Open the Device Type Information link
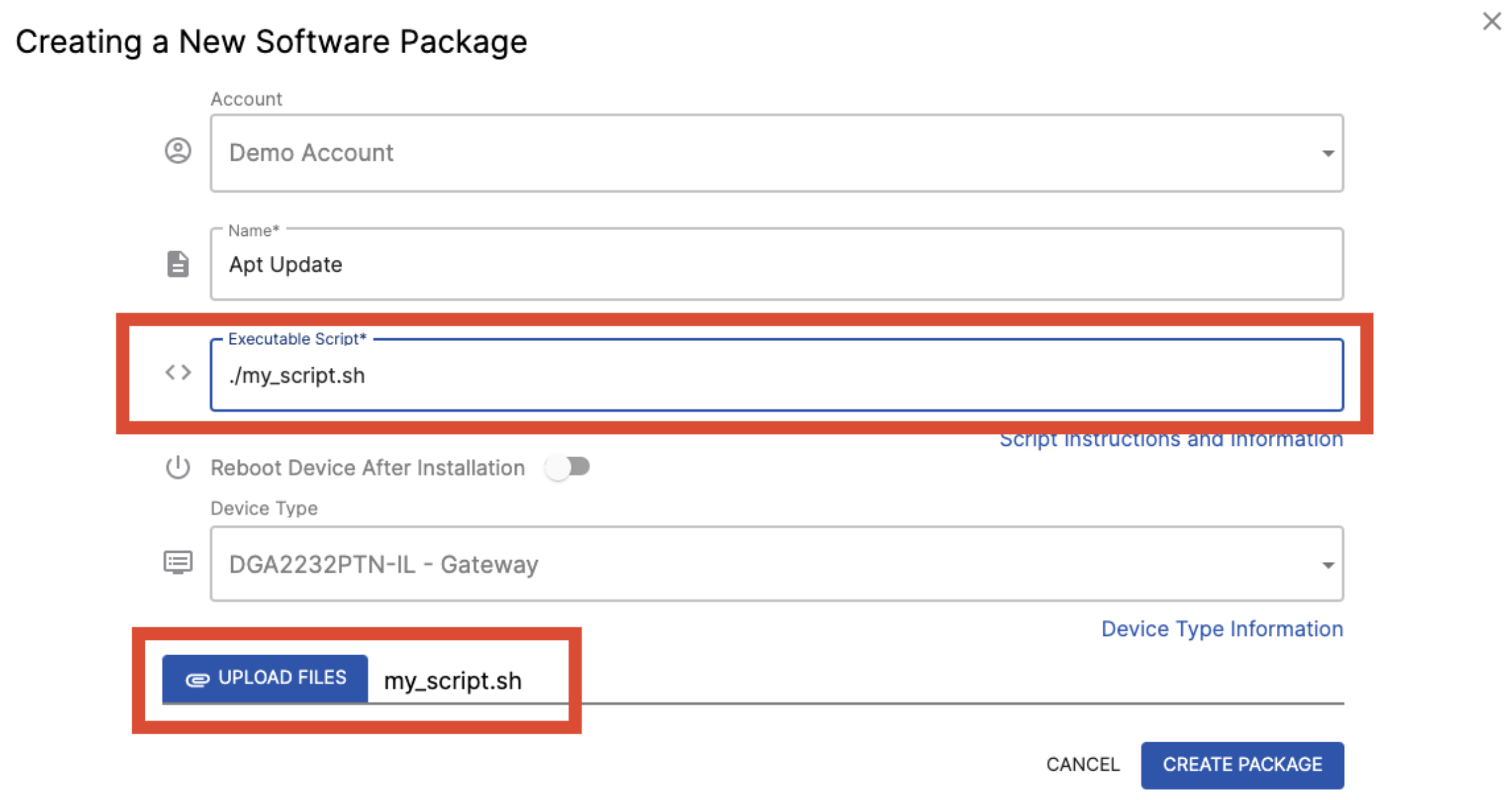 tap(1222, 629)
